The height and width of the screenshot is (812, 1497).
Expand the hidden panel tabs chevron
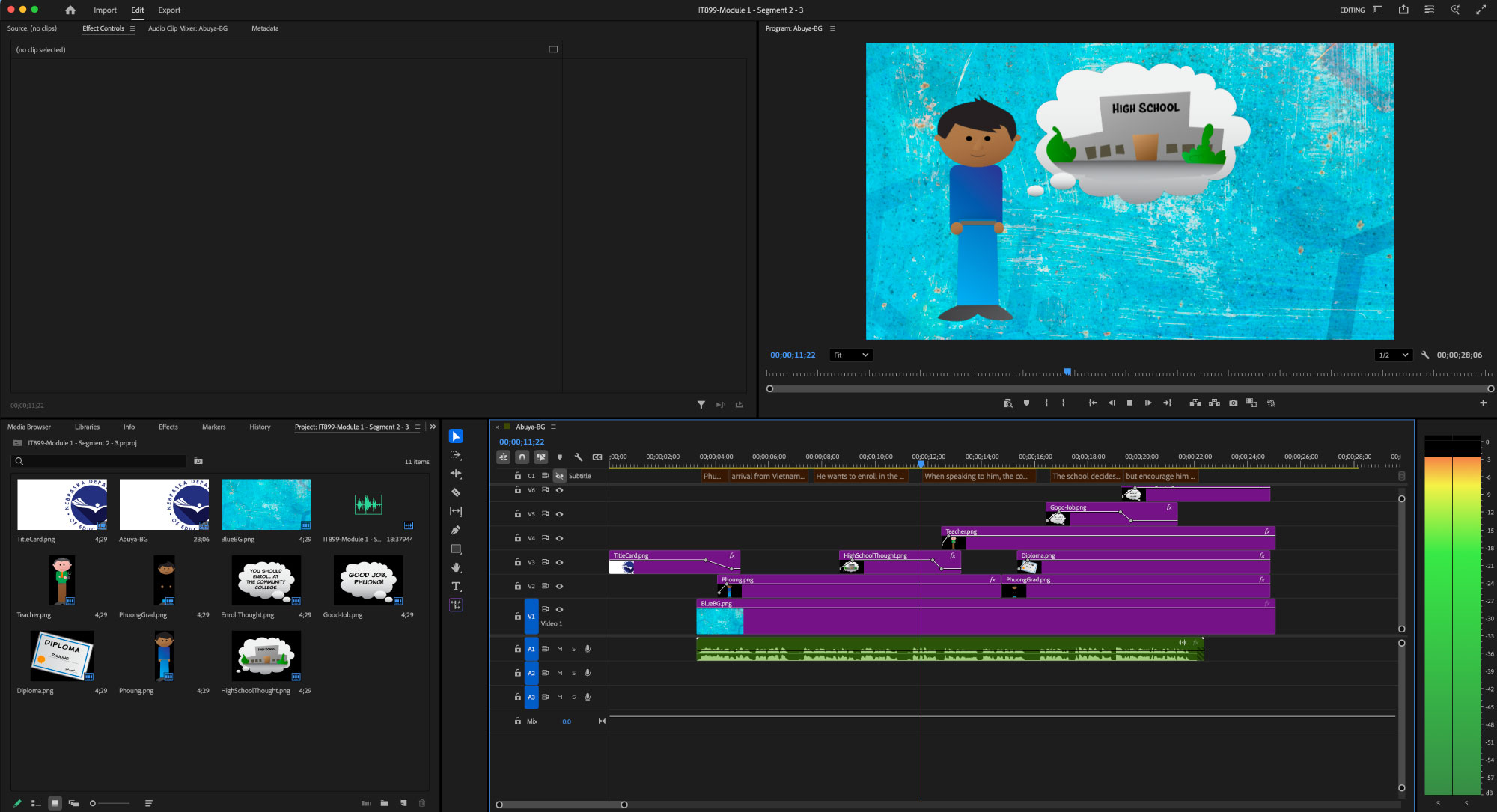(x=433, y=427)
